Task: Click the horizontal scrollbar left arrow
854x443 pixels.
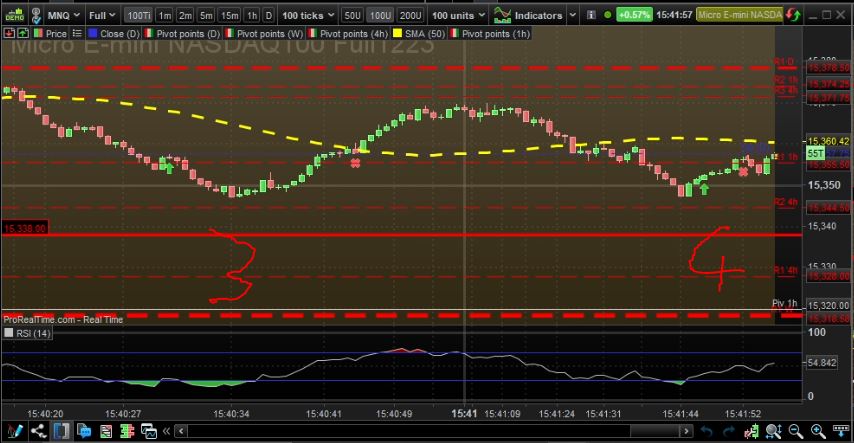Action: point(181,432)
